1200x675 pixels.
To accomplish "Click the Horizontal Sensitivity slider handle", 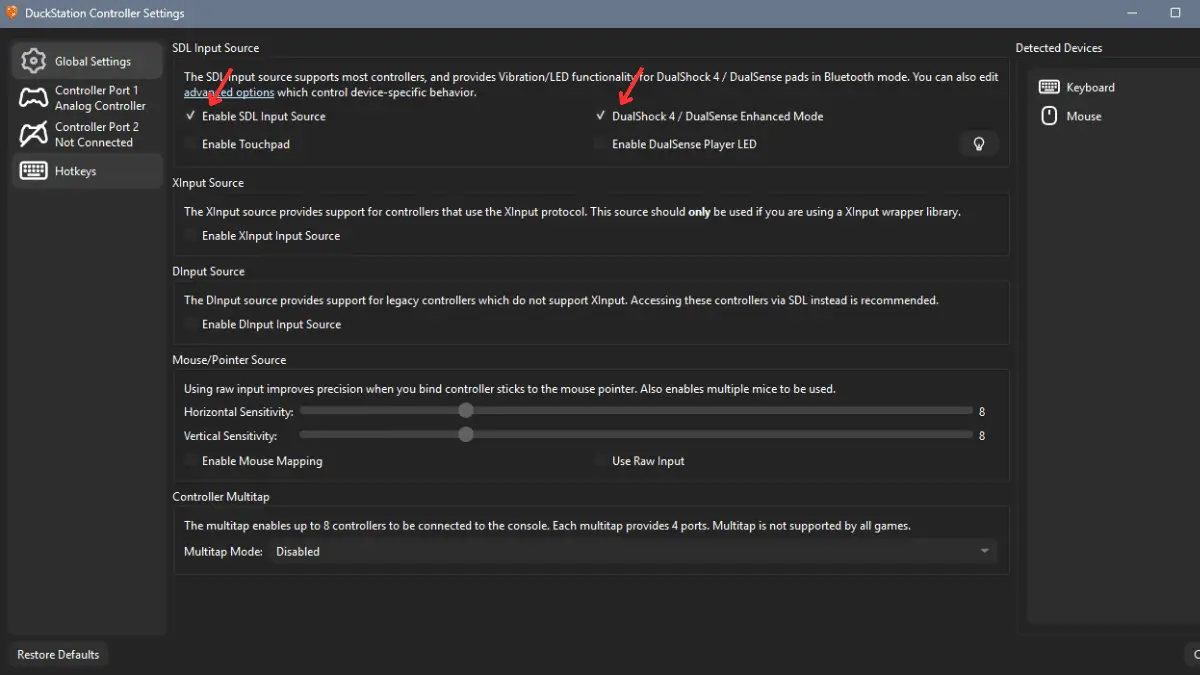I will [x=465, y=410].
